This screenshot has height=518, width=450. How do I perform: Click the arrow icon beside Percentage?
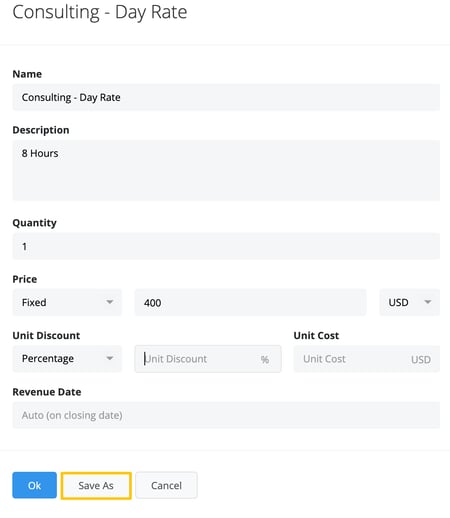coord(109,358)
